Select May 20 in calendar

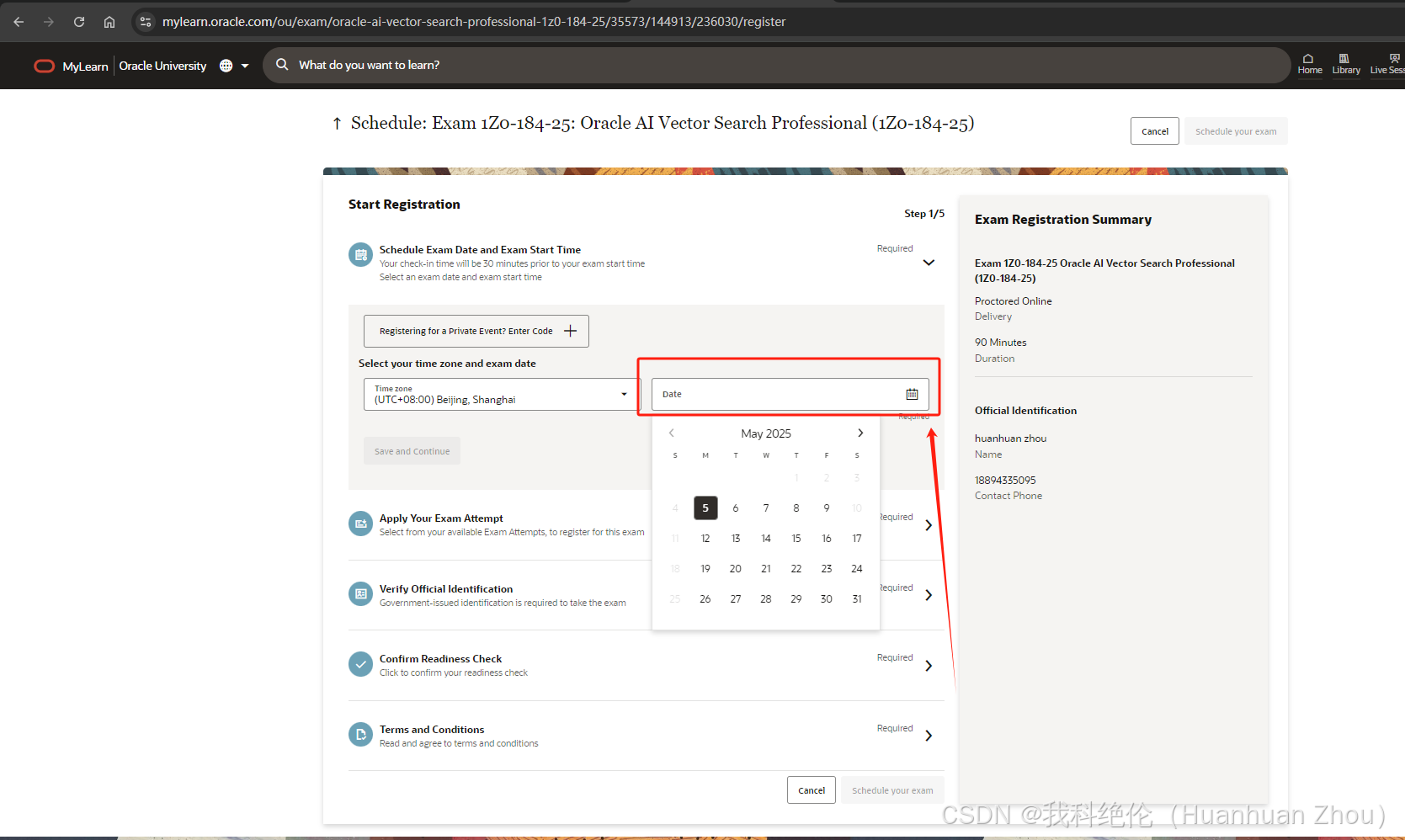(736, 569)
